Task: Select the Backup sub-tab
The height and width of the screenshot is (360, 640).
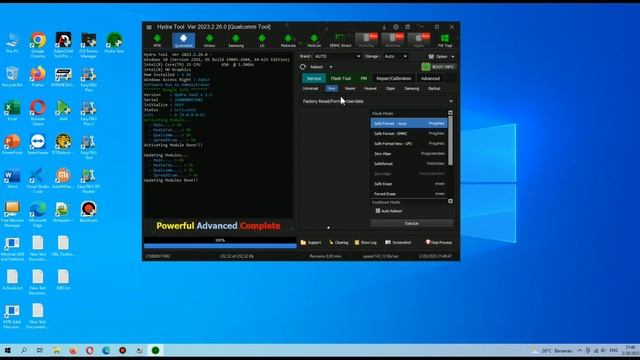Action: (x=434, y=89)
